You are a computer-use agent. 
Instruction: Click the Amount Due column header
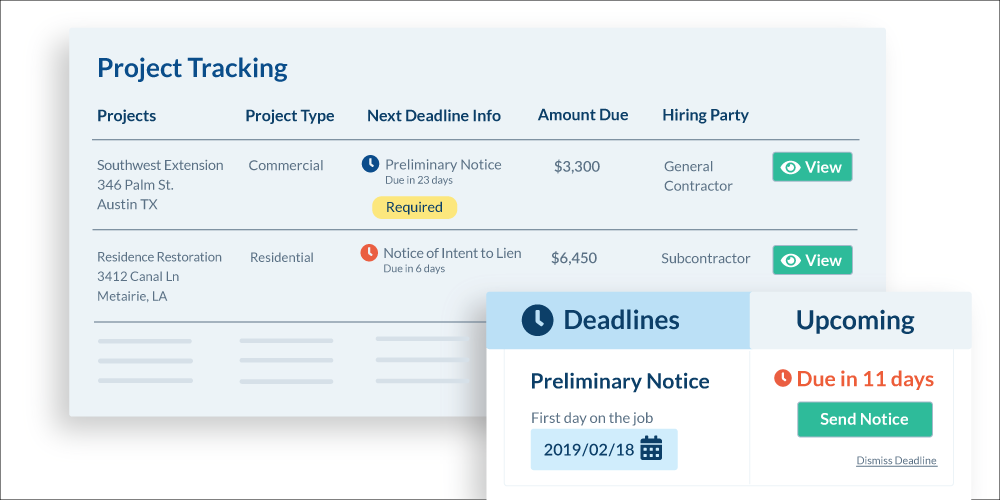(583, 114)
